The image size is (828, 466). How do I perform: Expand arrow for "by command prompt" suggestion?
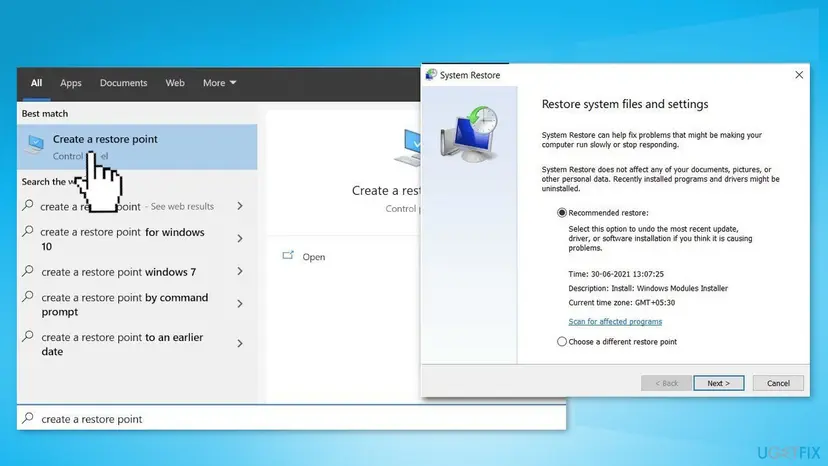240,304
